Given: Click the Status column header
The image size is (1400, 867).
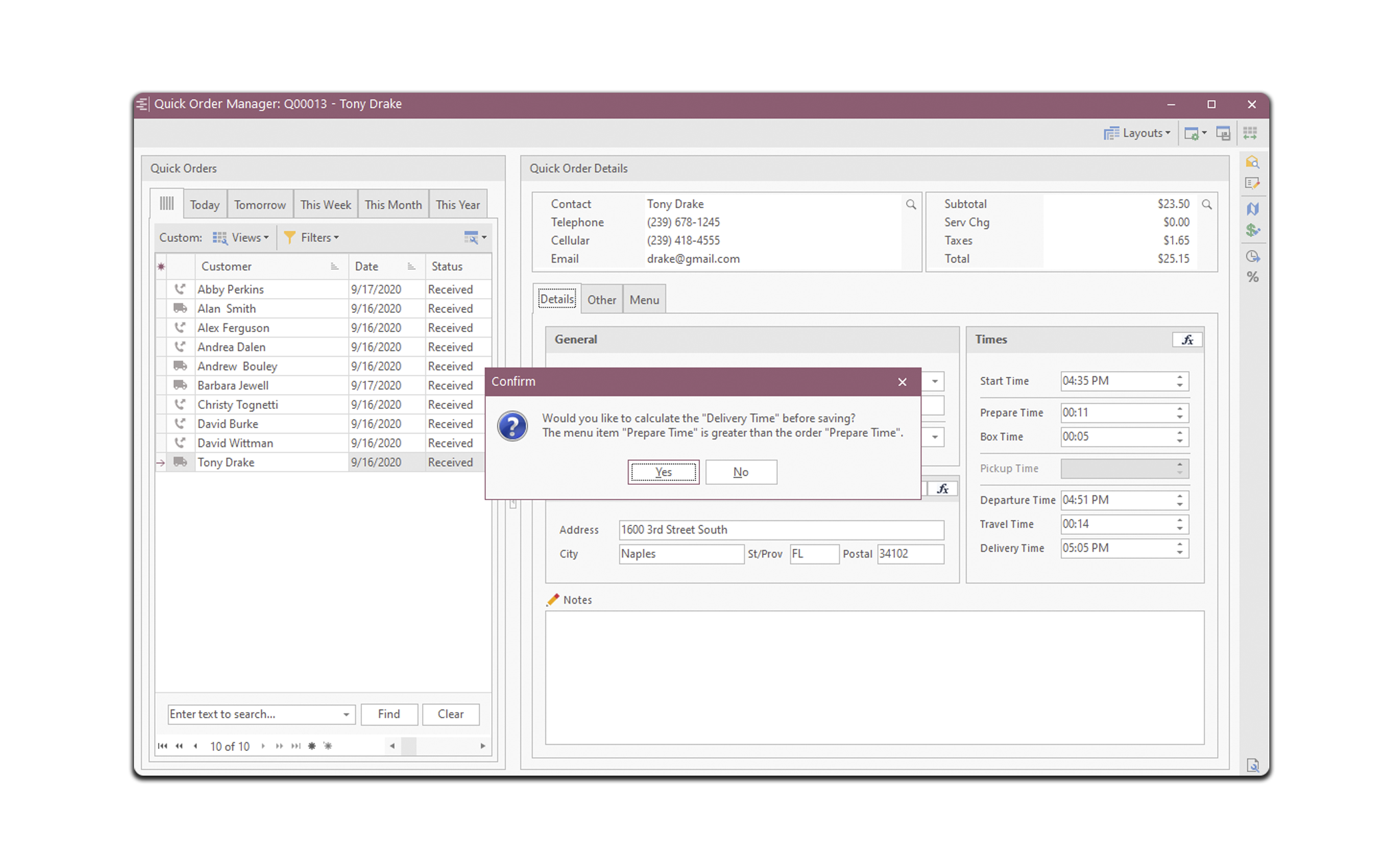Looking at the screenshot, I should 458,267.
